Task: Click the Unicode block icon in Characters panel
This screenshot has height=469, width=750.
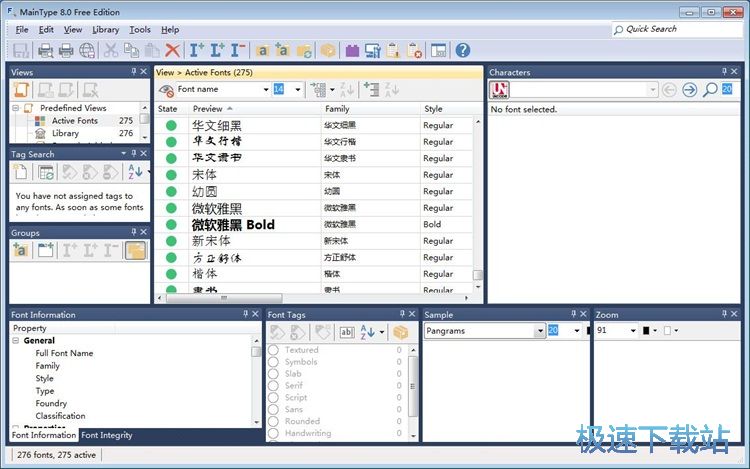Action: point(499,90)
